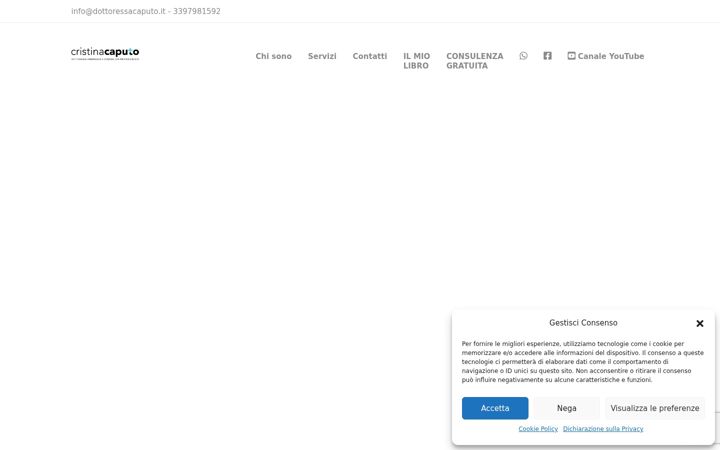The image size is (720, 450).
Task: Open the Contatti menu item
Action: [x=370, y=56]
